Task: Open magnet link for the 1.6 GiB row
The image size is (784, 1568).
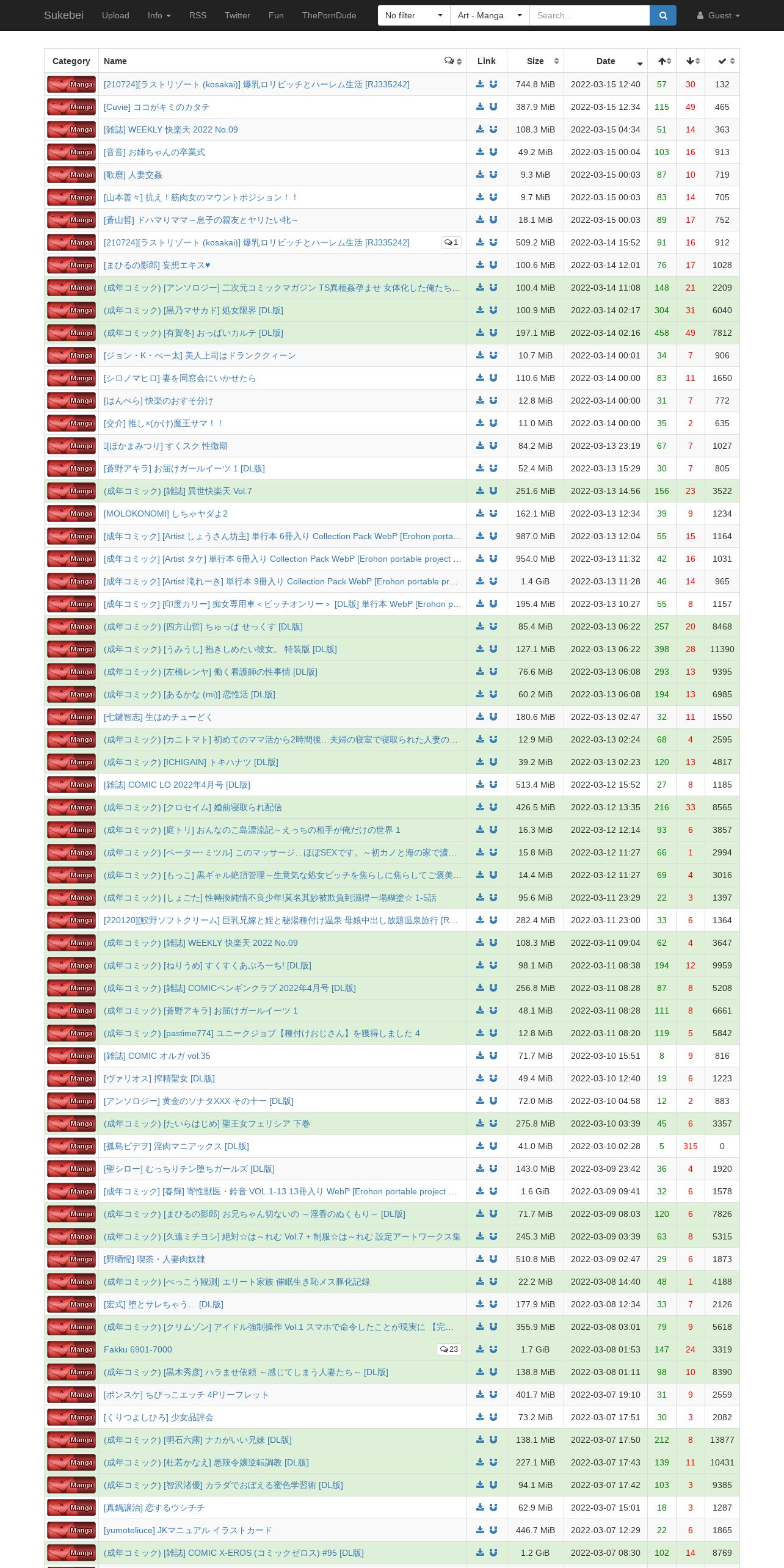Action: (x=493, y=1191)
